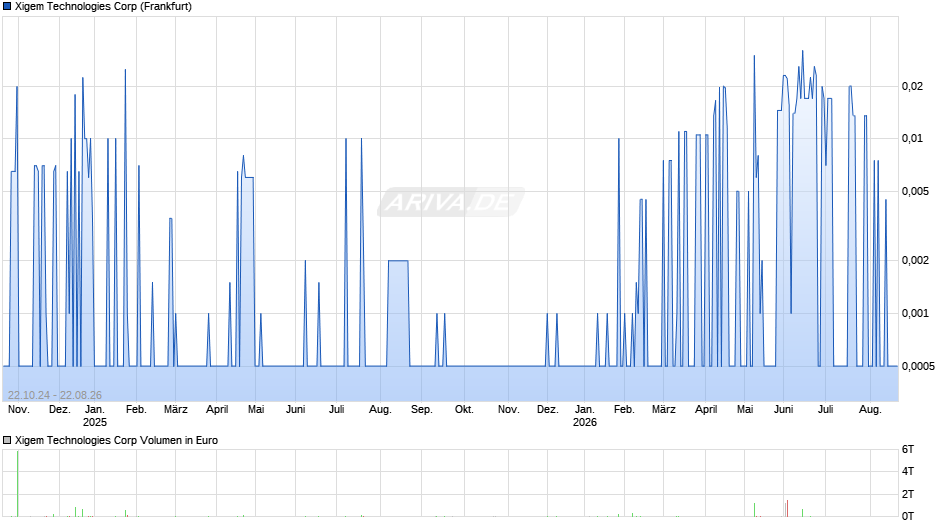Click the 2T volume axis label

[908, 494]
